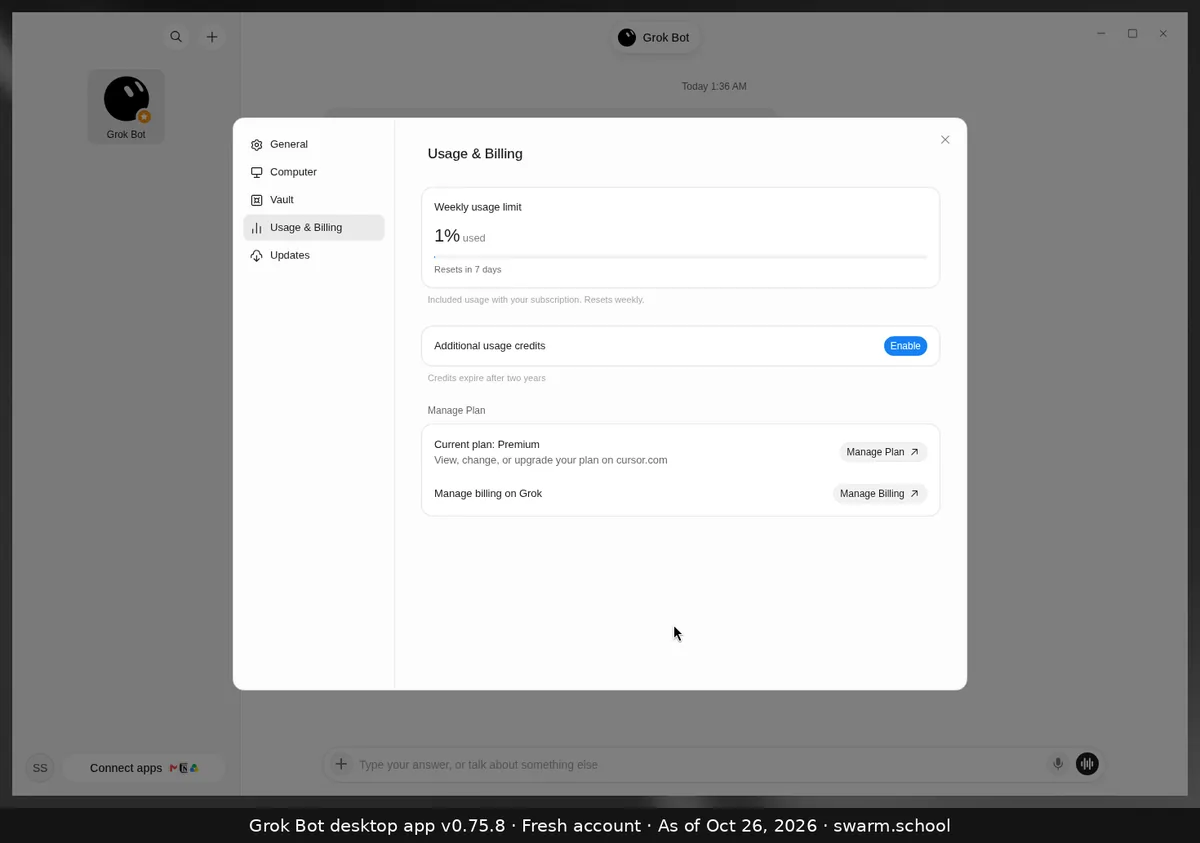Click the 'Usage & Billing' page heading
The image size is (1200, 843).
tap(475, 154)
